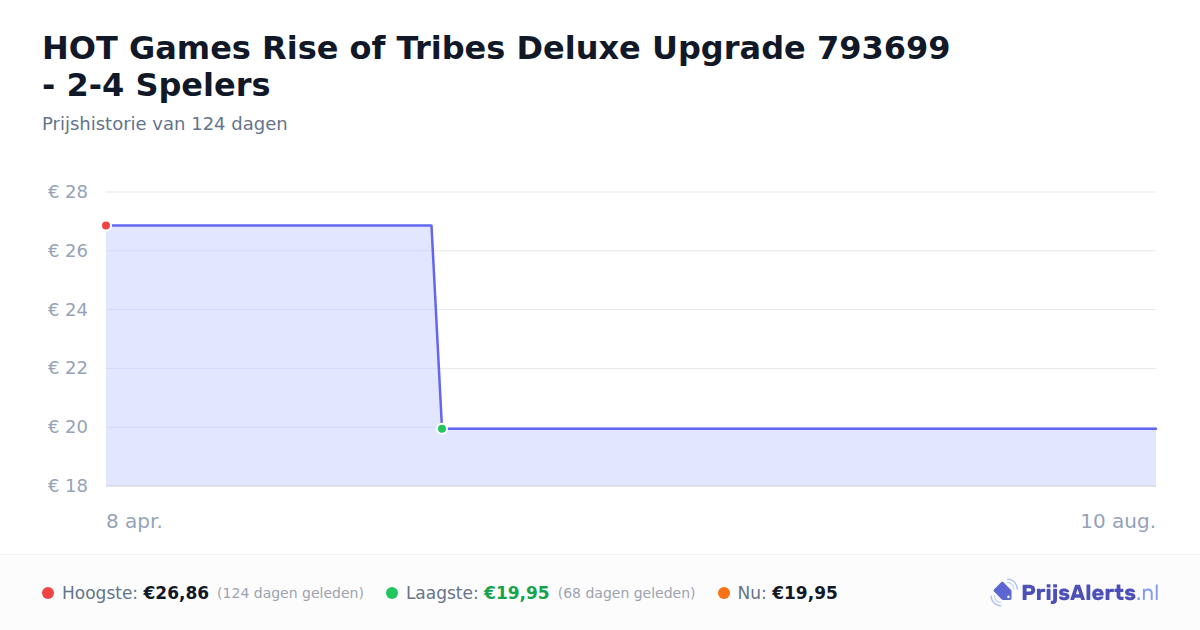
Task: Click the green Laagste legend dot
Action: pos(392,593)
